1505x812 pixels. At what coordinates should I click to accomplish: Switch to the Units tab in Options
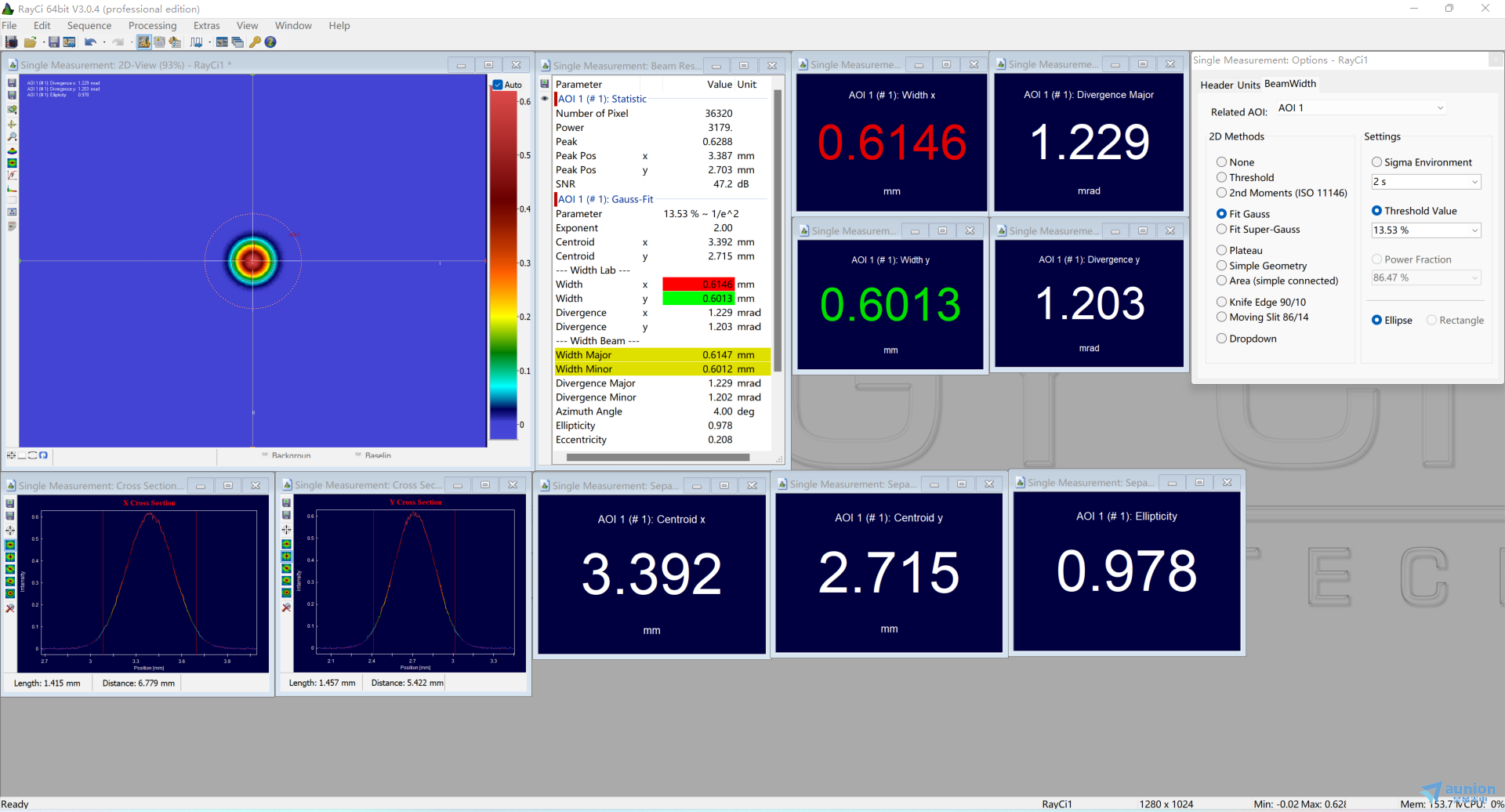tap(1249, 85)
